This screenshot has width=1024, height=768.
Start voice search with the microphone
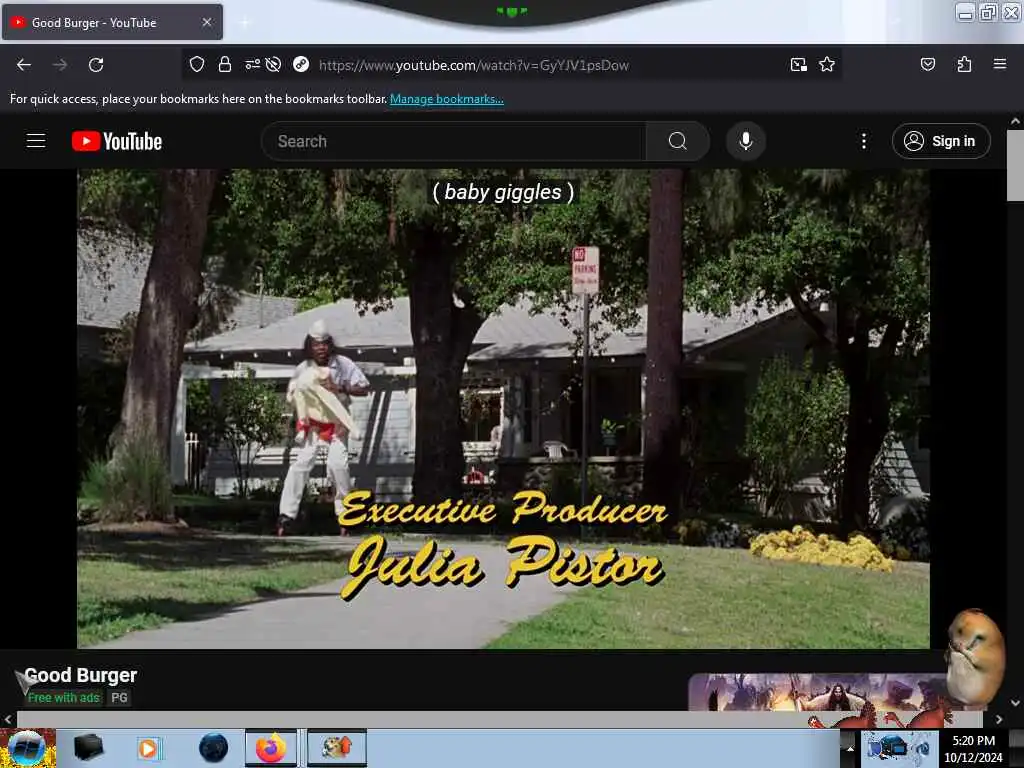[745, 141]
